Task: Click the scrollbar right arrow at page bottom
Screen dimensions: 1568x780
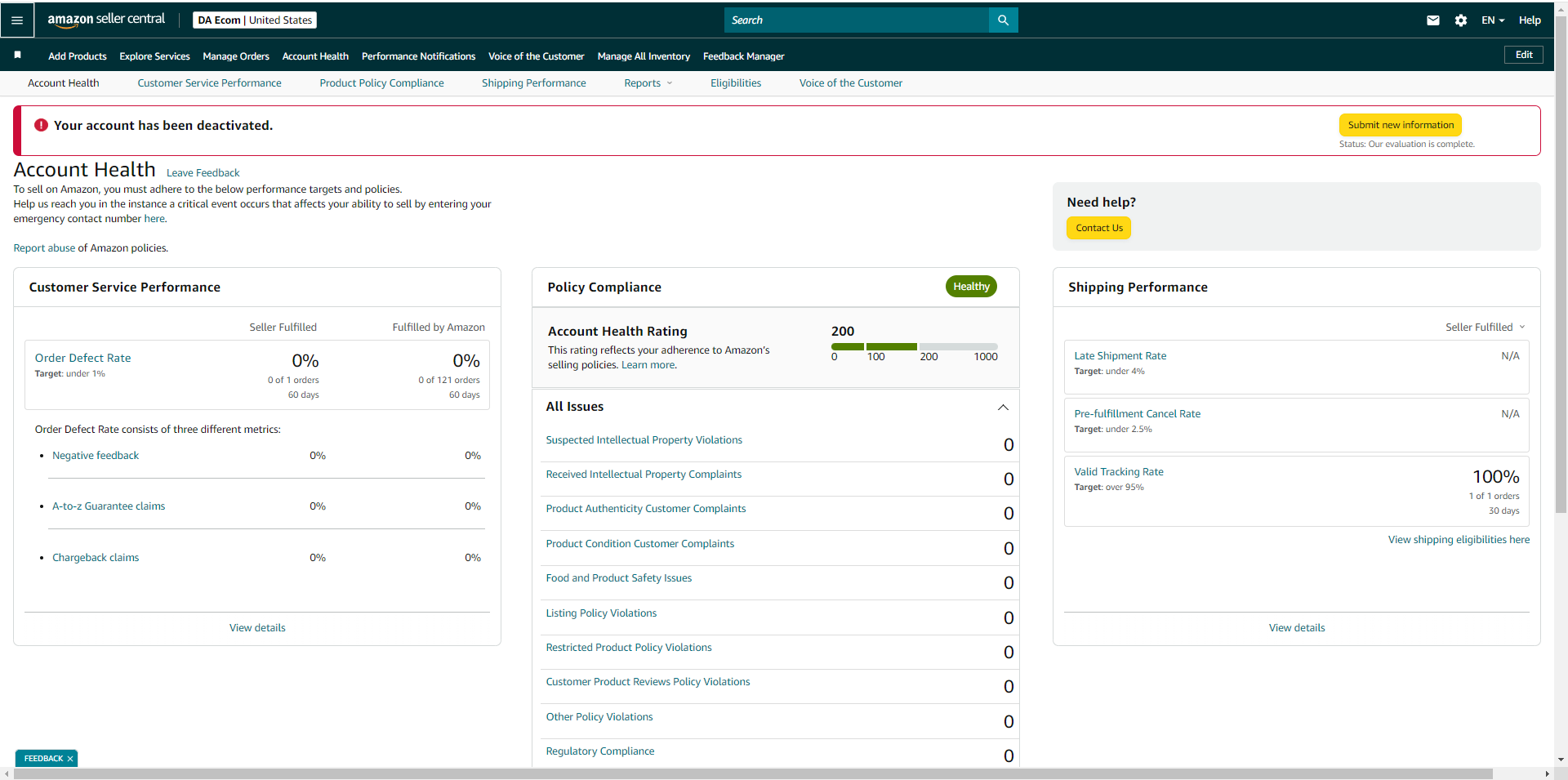Action: 1547,773
